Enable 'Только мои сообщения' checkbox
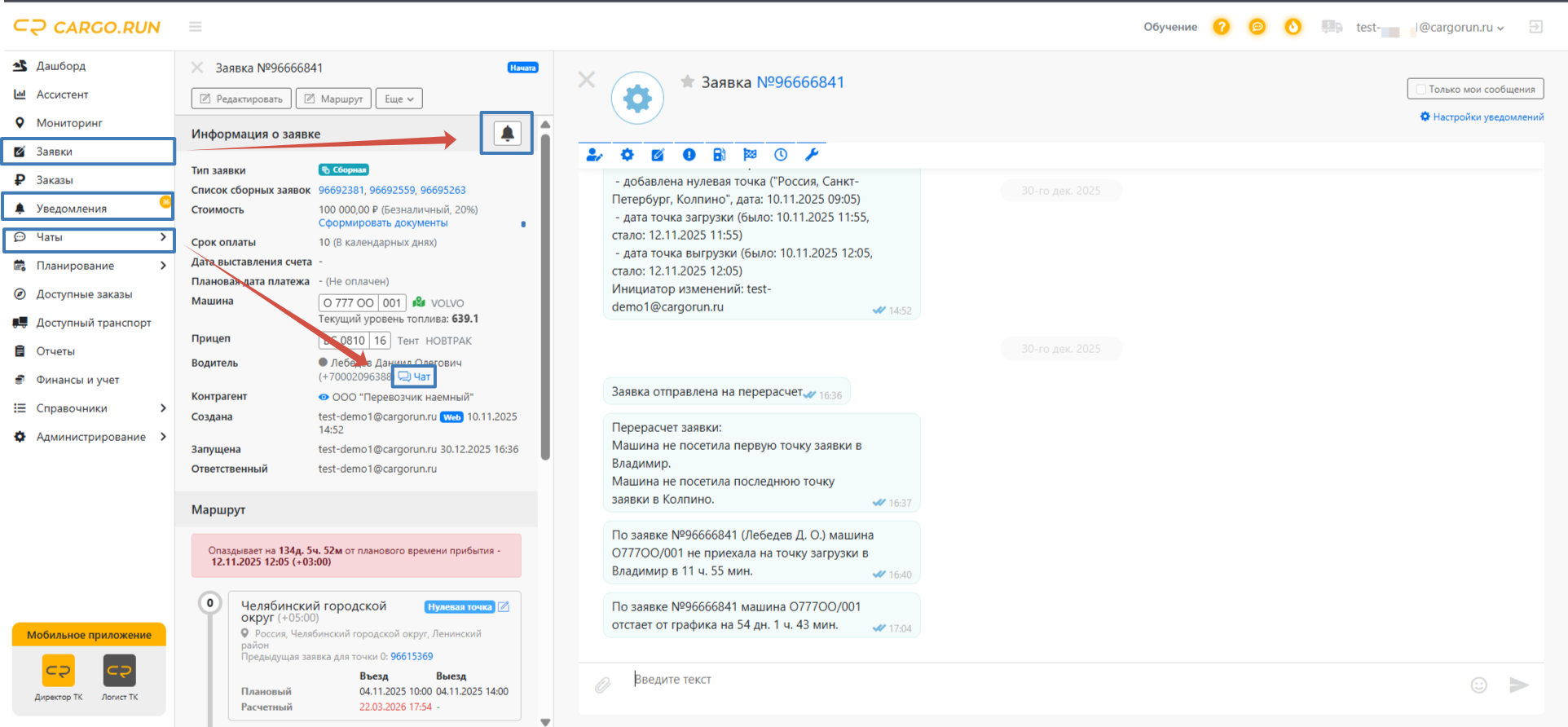 coord(1421,90)
